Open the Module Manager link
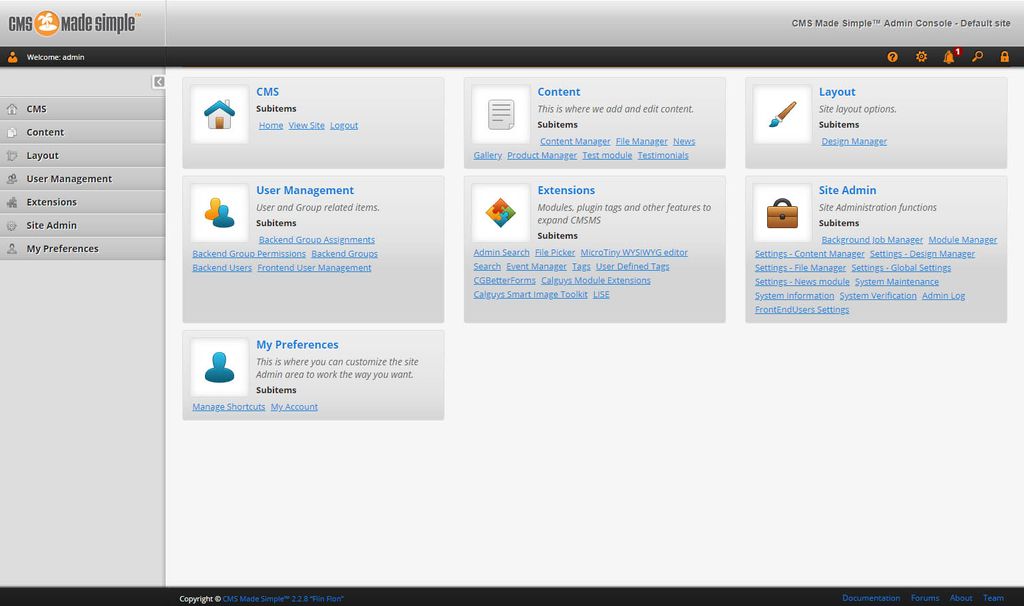Viewport: 1024px width, 606px height. [x=963, y=240]
